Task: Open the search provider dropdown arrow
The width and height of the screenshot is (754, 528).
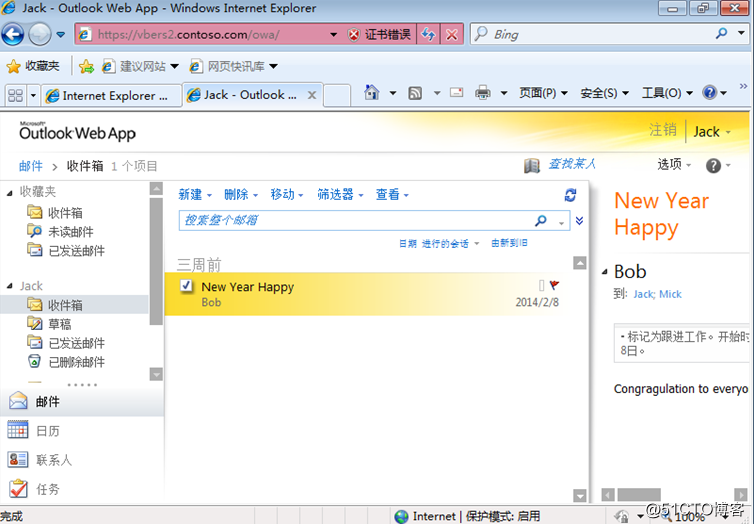Action: (741, 33)
